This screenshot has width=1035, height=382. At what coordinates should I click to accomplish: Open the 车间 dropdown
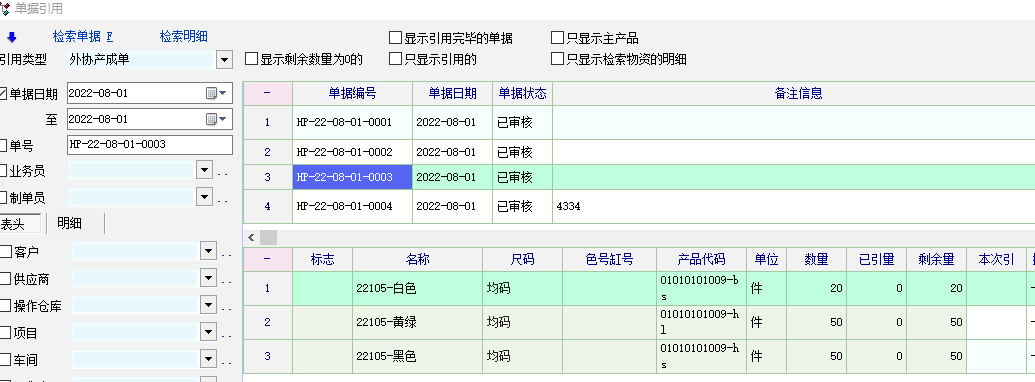click(x=209, y=359)
